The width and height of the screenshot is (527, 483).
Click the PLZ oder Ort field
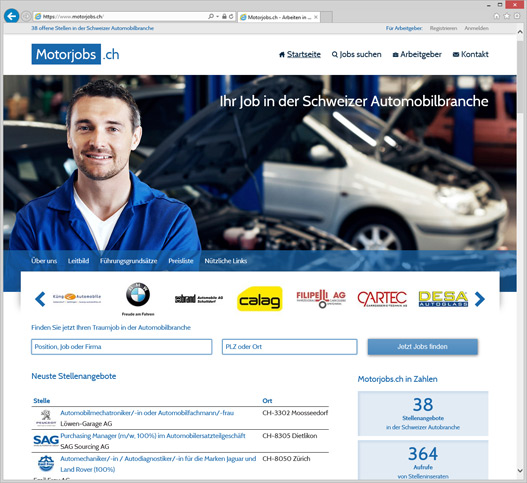(289, 347)
